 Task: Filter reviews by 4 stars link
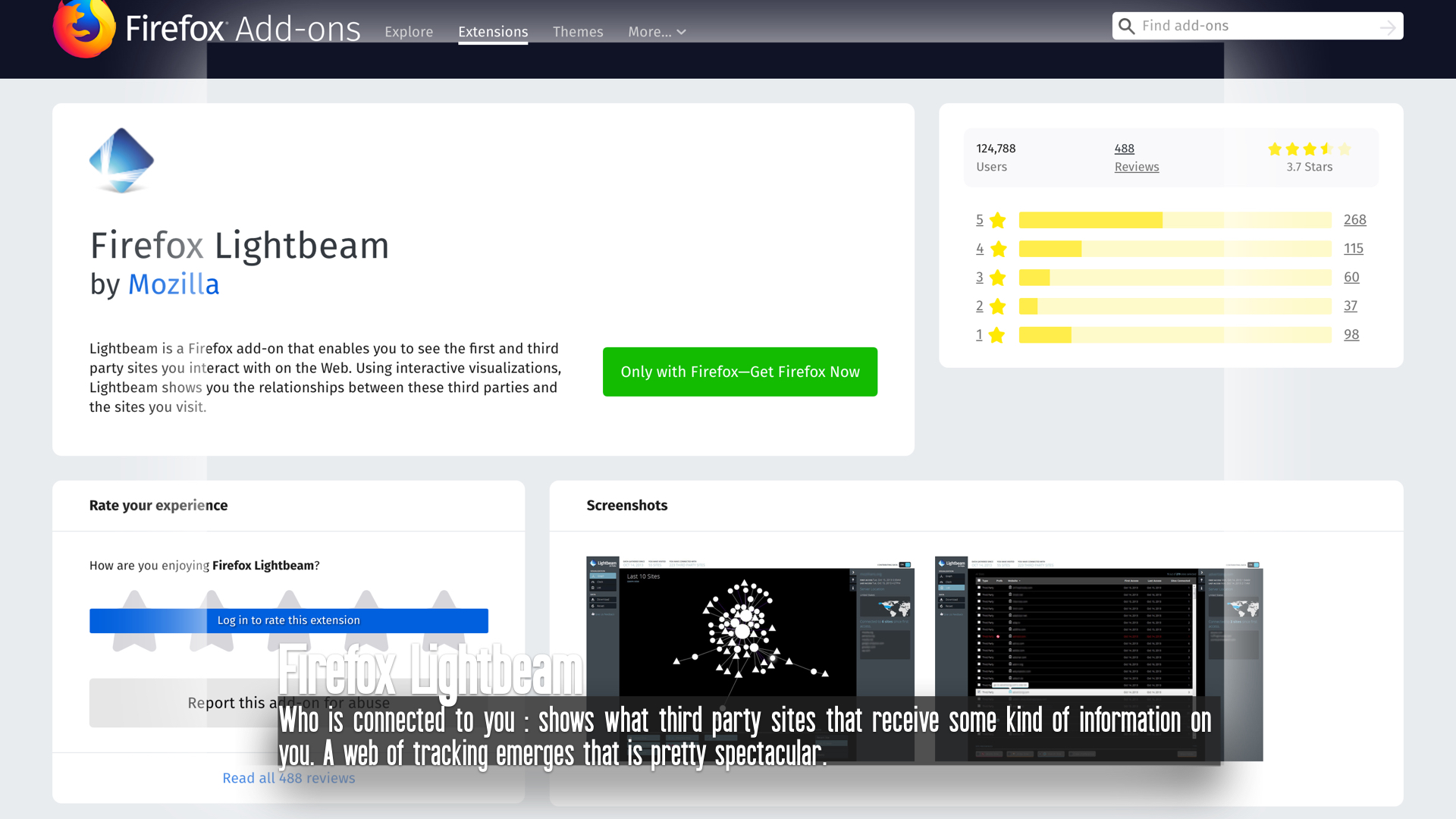[x=980, y=249]
